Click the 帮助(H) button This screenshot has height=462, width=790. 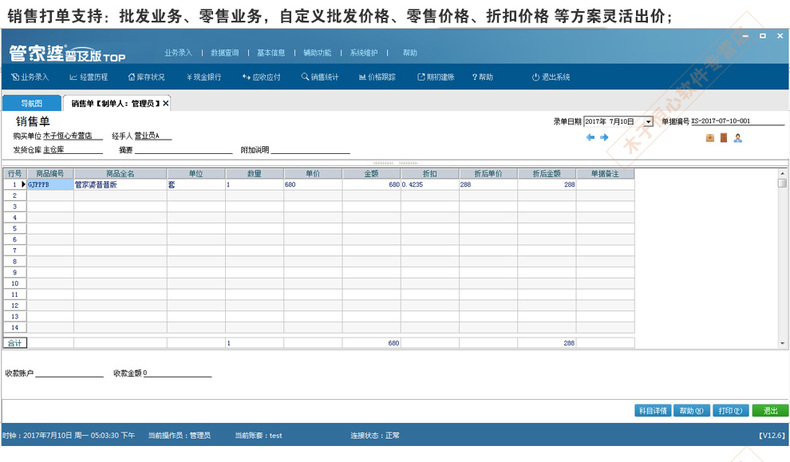pos(691,411)
